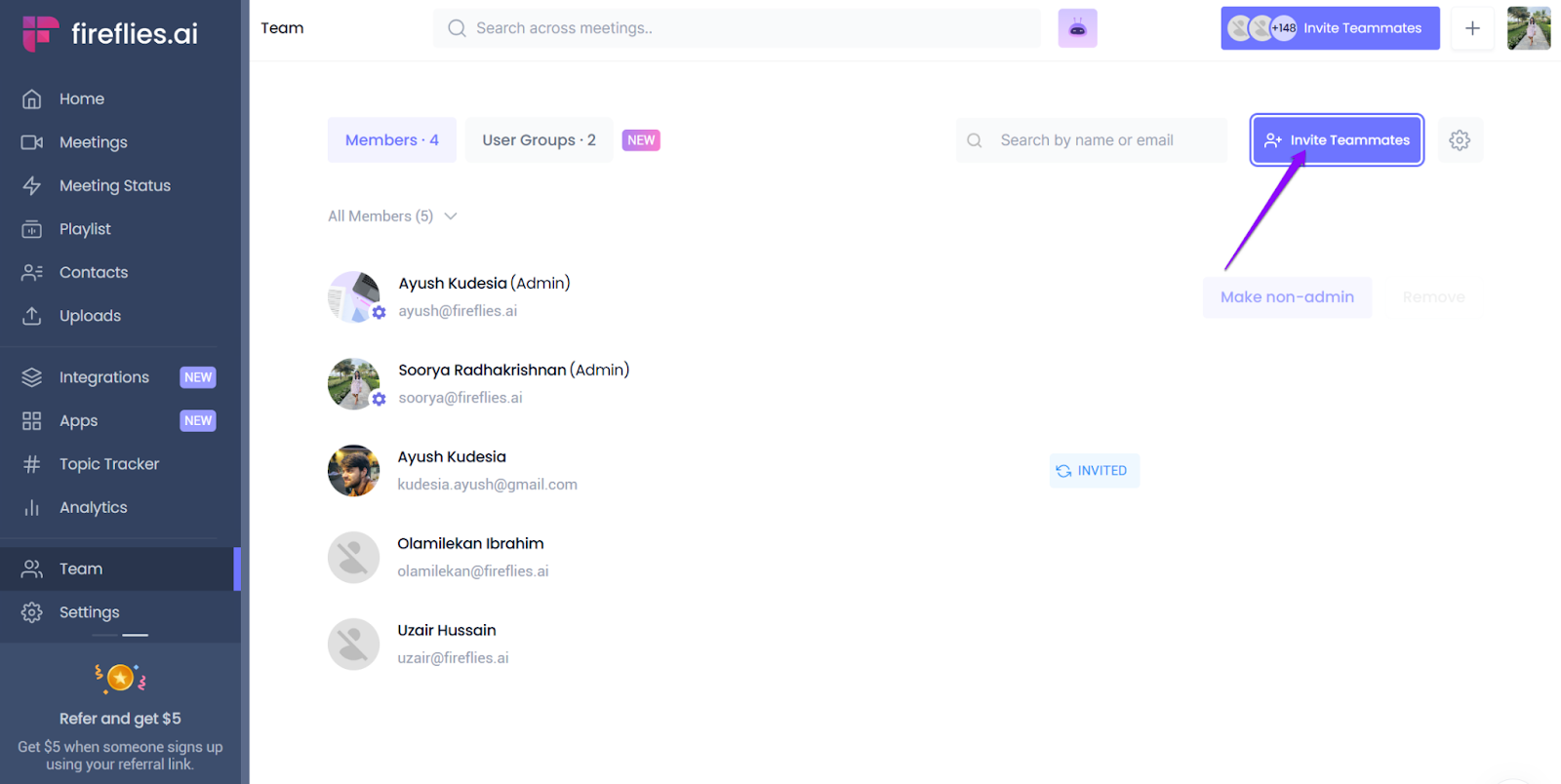Open Integrations in the sidebar
This screenshot has height=784, width=1561.
pos(104,377)
